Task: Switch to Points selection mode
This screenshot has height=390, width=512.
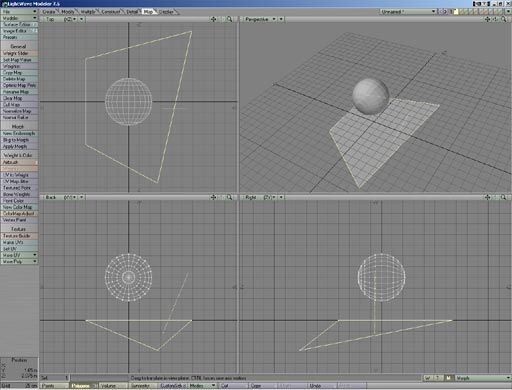Action: pos(54,386)
